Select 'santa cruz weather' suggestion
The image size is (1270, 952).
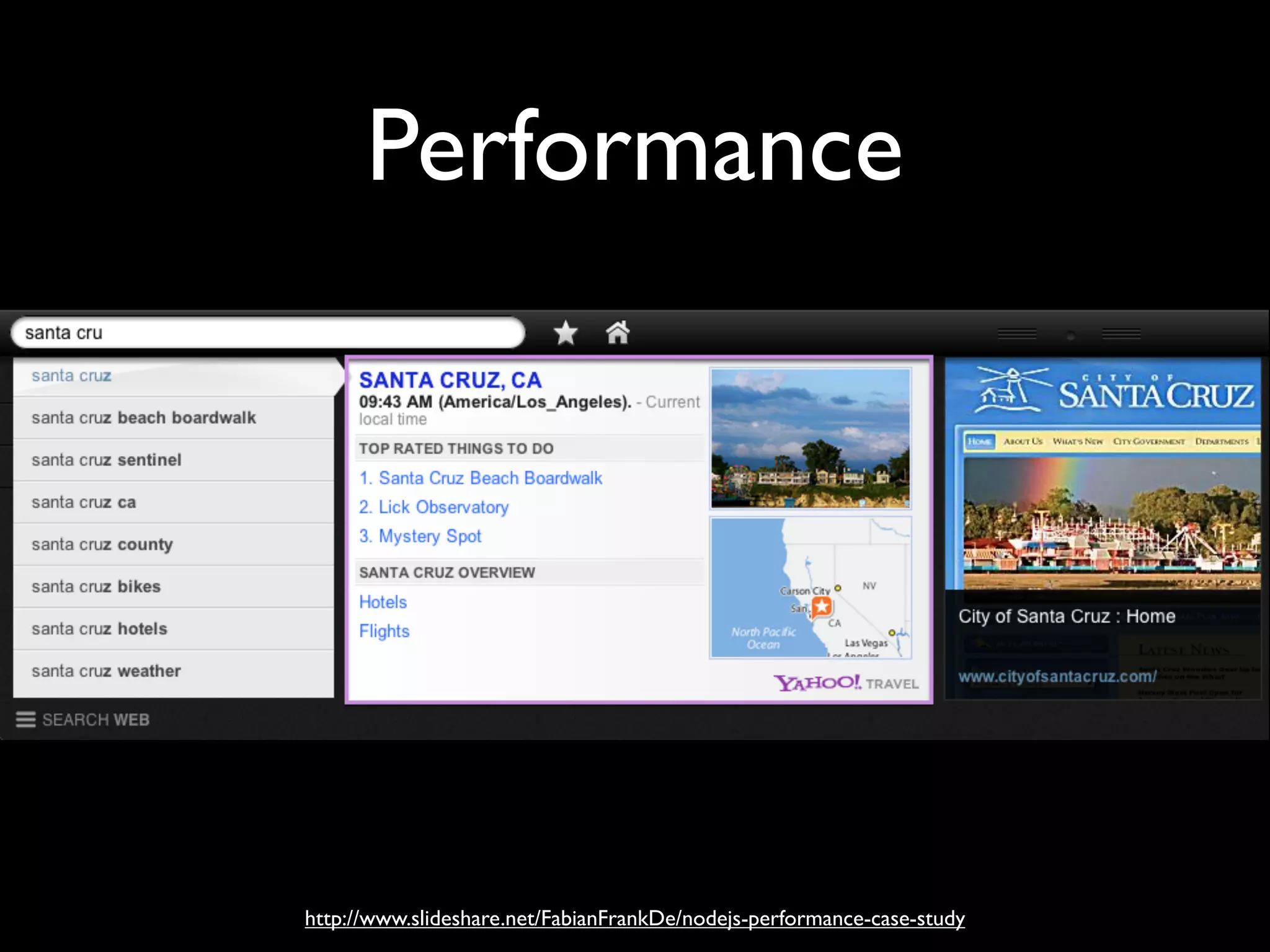[174, 671]
